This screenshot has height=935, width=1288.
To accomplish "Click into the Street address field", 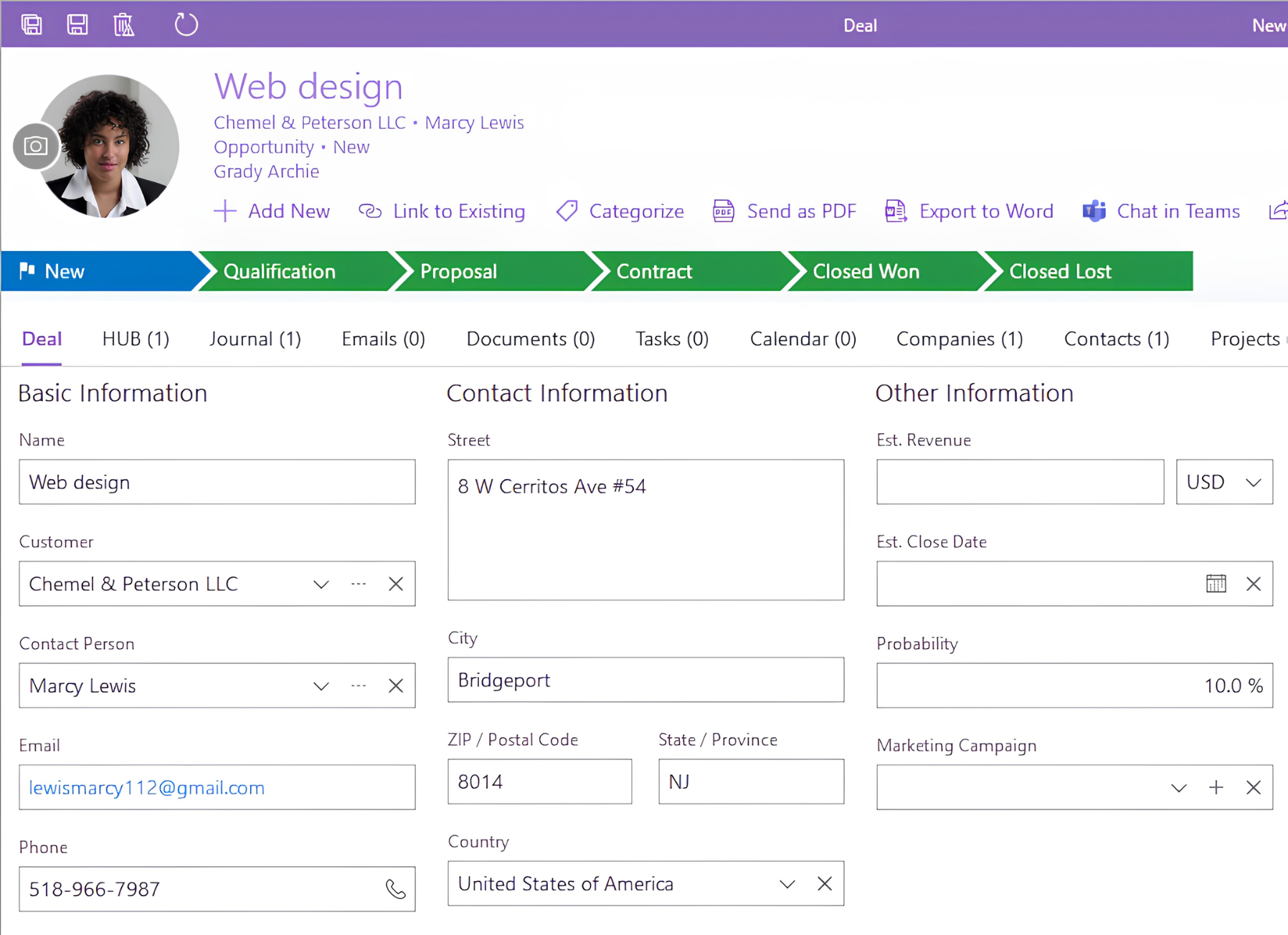I will click(x=646, y=530).
